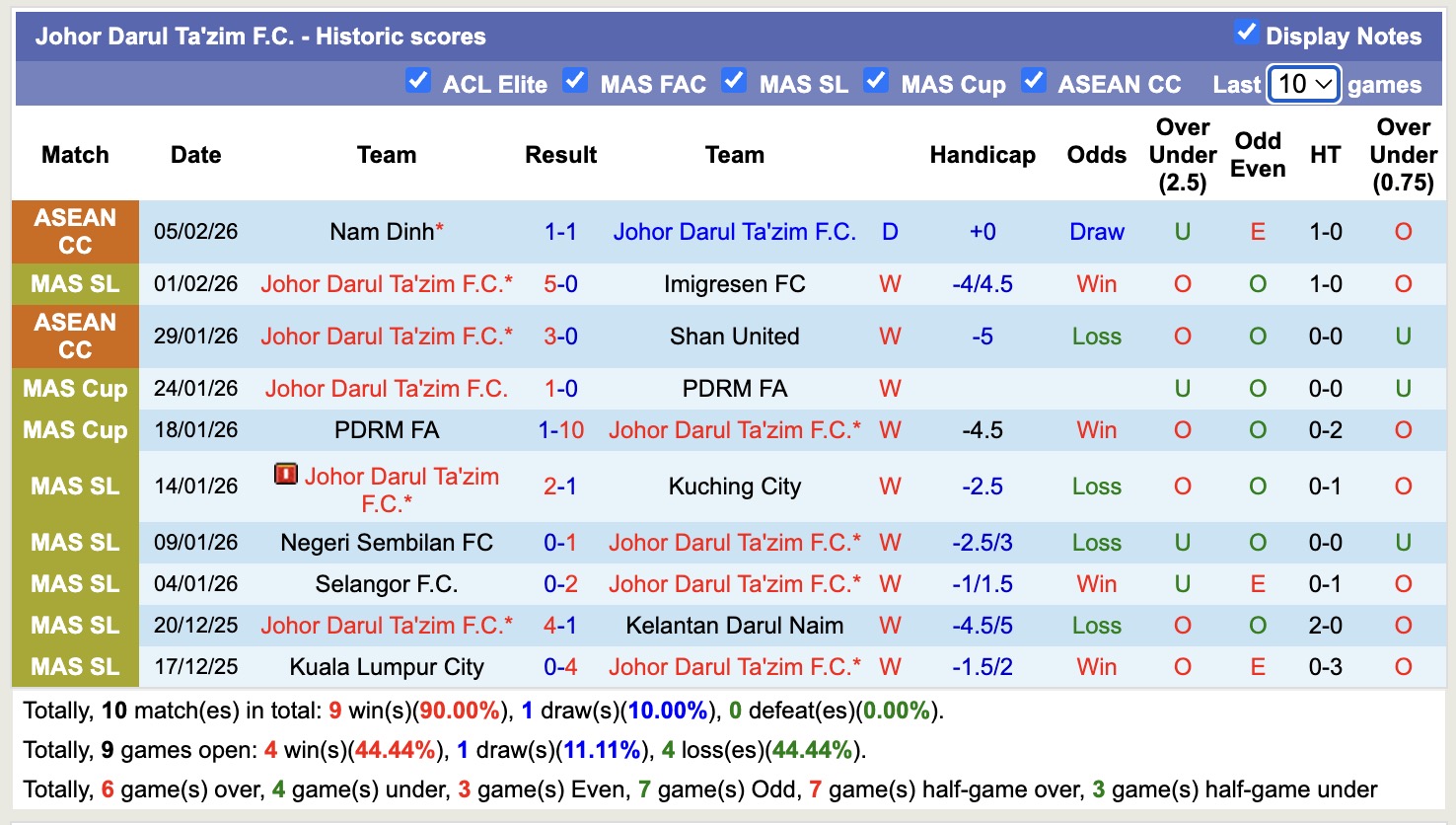Click the MAS Cup label on the 24/01 match row
The image size is (1456, 825).
(75, 388)
